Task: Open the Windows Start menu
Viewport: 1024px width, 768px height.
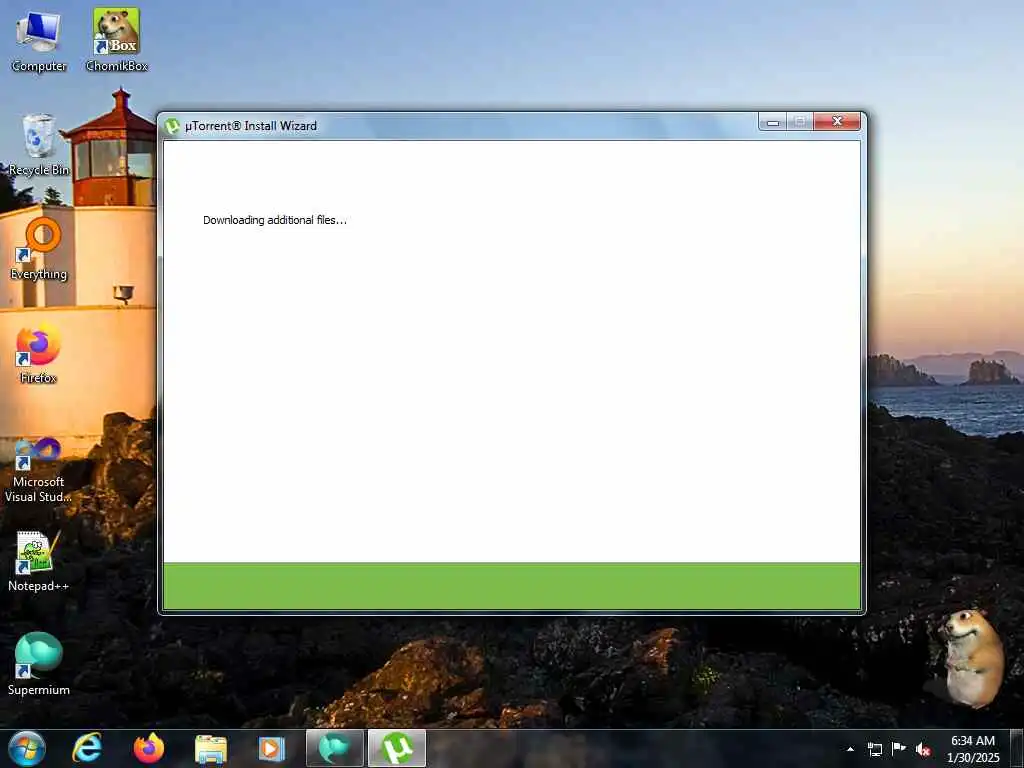Action: pyautogui.click(x=27, y=748)
